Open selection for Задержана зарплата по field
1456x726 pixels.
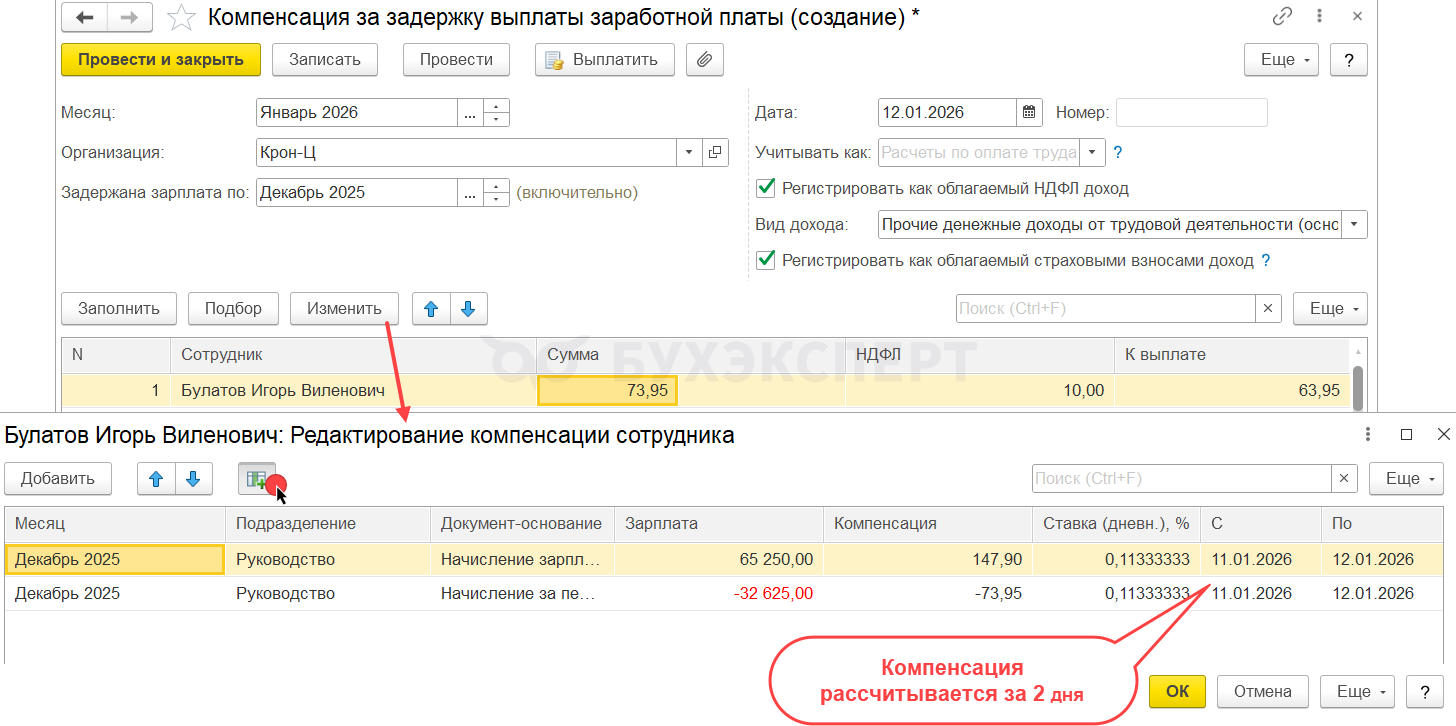[470, 193]
